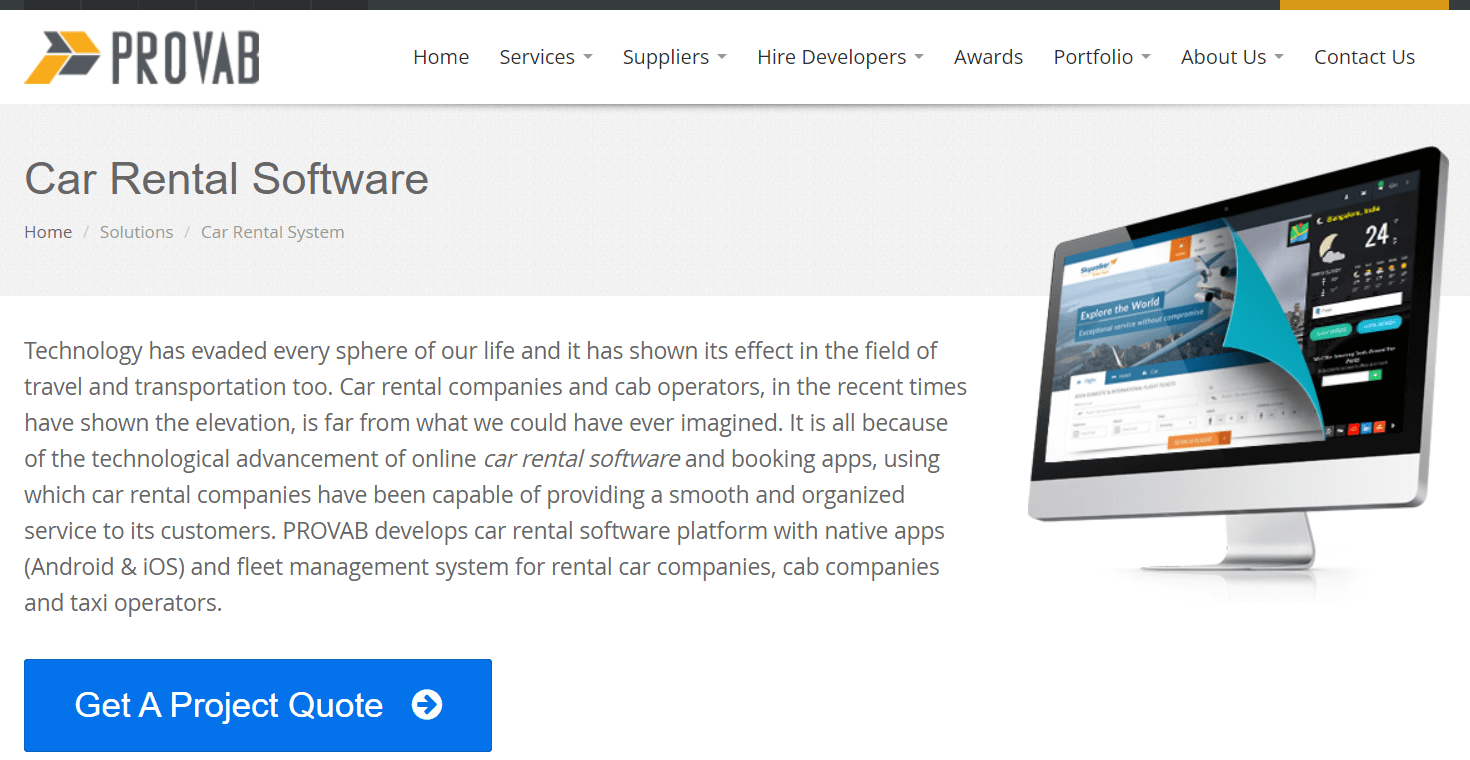This screenshot has width=1470, height=760.
Task: Open the About Us menu label
Action: [1224, 57]
